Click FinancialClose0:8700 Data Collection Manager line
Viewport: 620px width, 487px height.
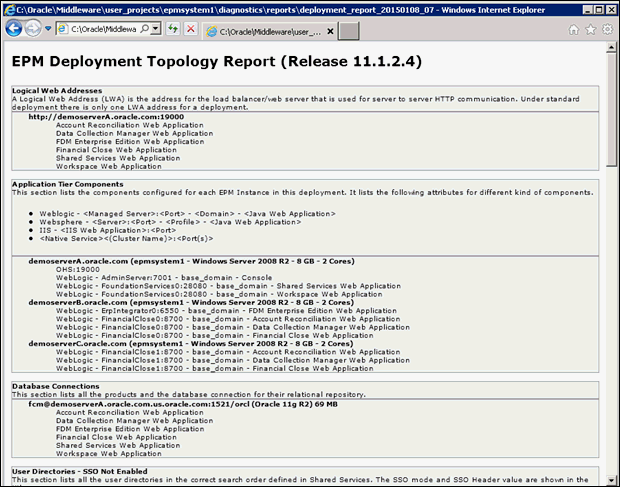pos(233,327)
